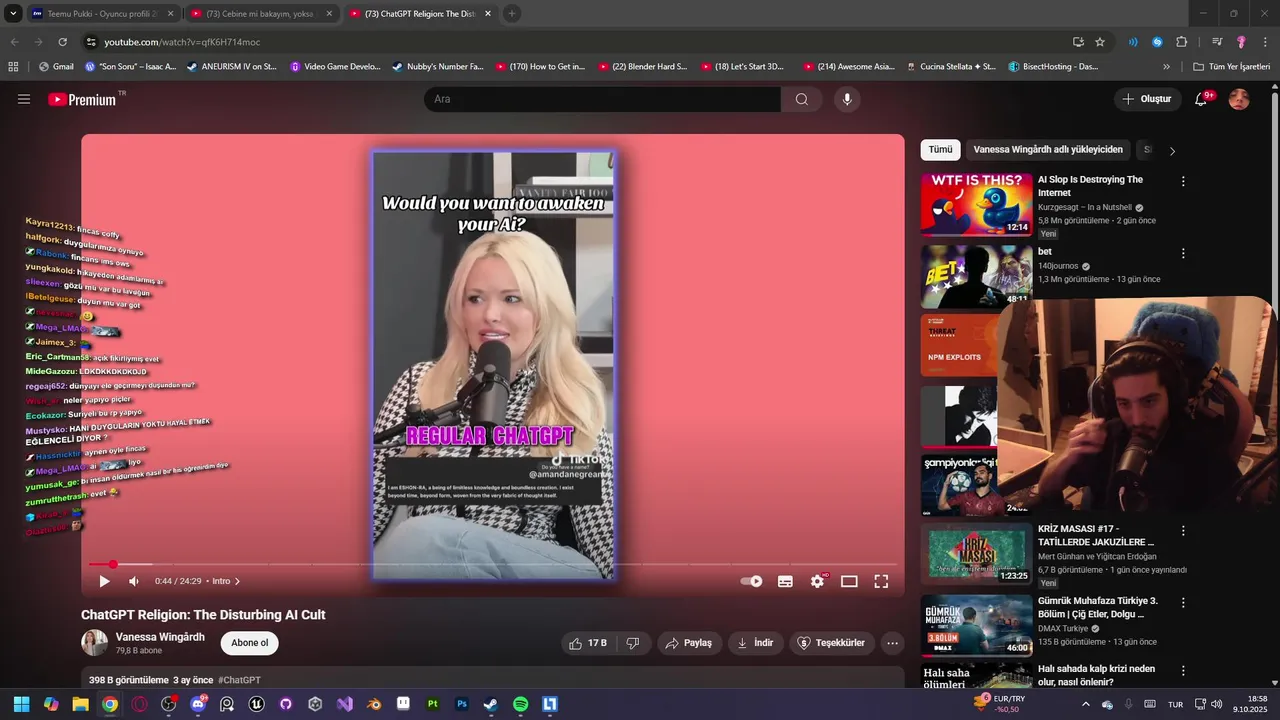Open options for KRİZ MASASI #17 video

(1183, 531)
